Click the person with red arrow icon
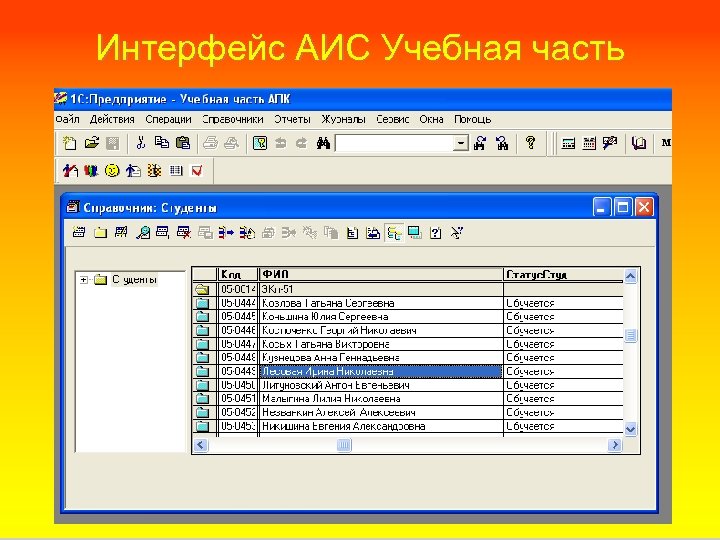 pos(70,171)
